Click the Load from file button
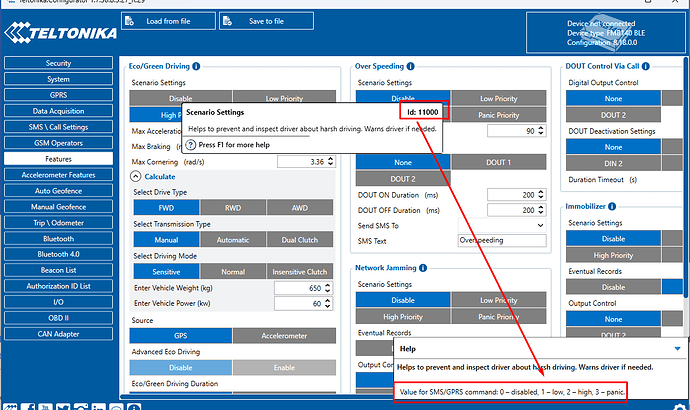The height and width of the screenshot is (410, 690). [x=169, y=21]
